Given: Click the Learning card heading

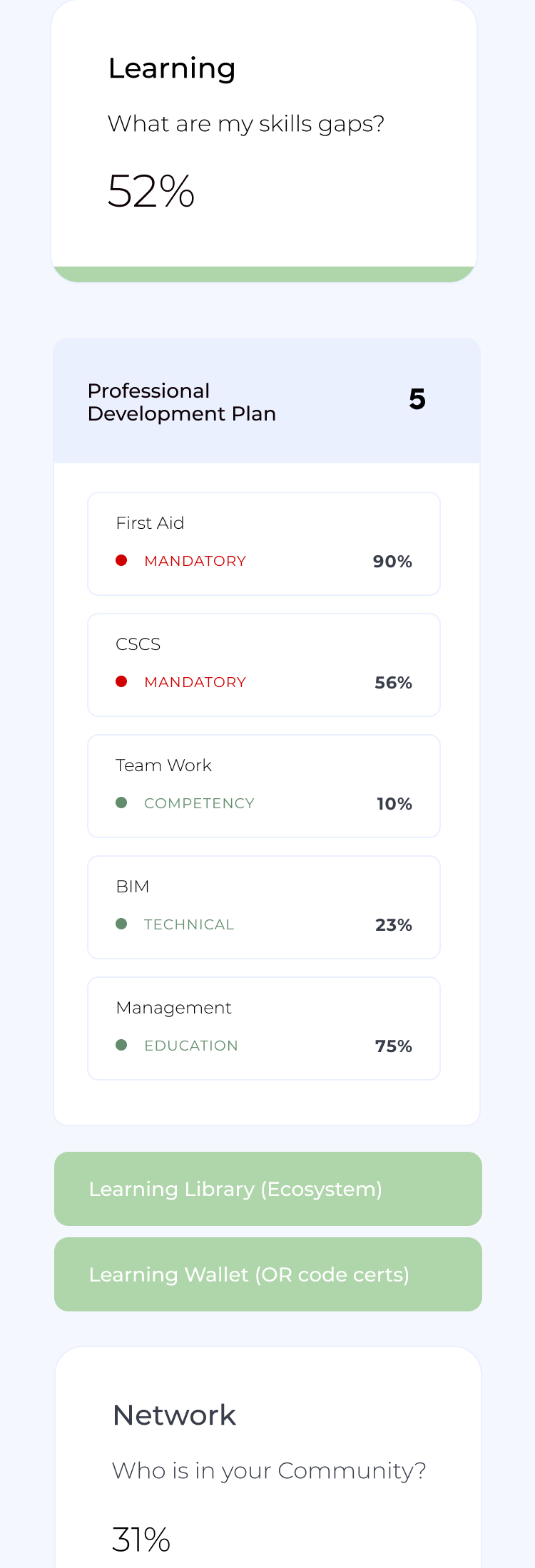Looking at the screenshot, I should pyautogui.click(x=172, y=68).
